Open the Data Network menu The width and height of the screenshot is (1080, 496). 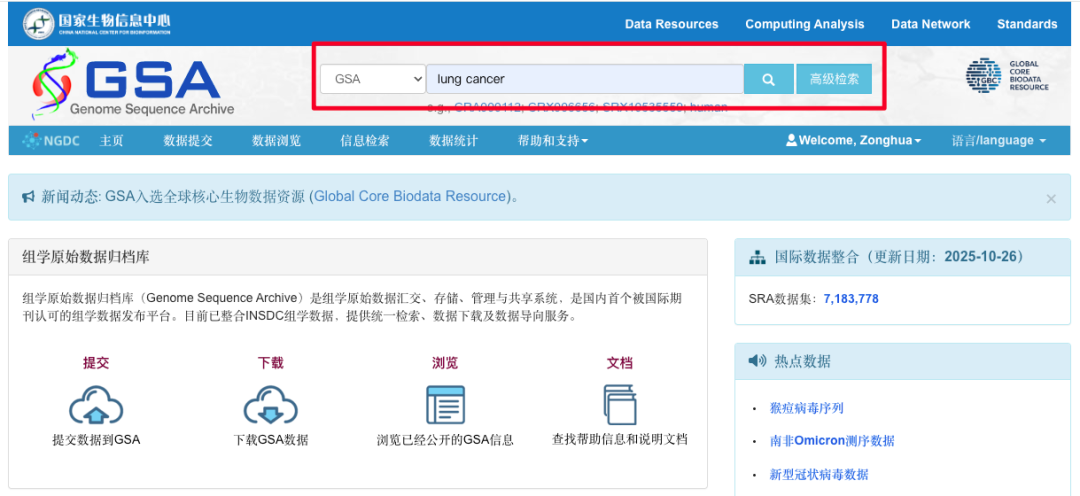coord(931,24)
